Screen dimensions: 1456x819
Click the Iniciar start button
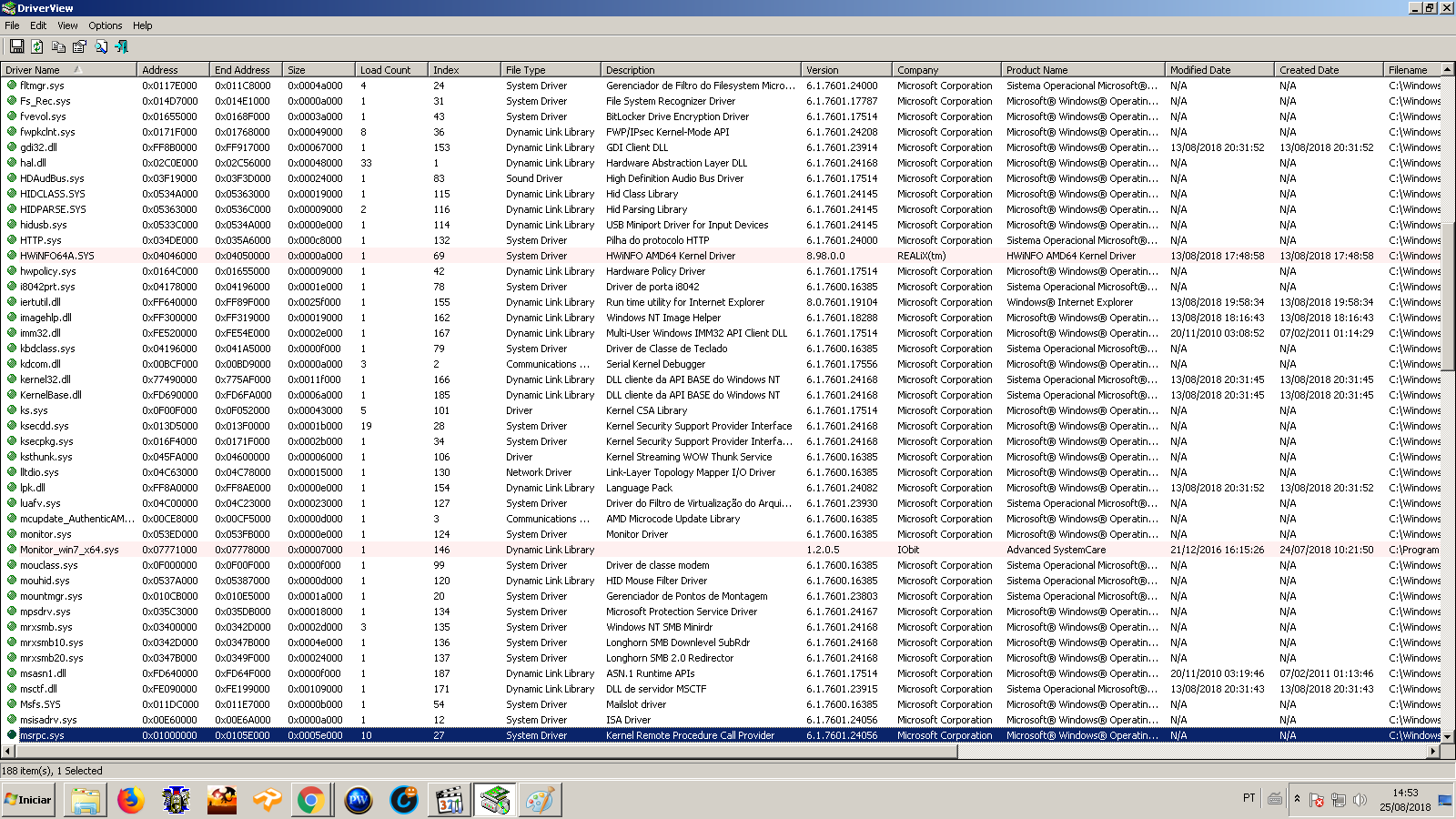28,800
